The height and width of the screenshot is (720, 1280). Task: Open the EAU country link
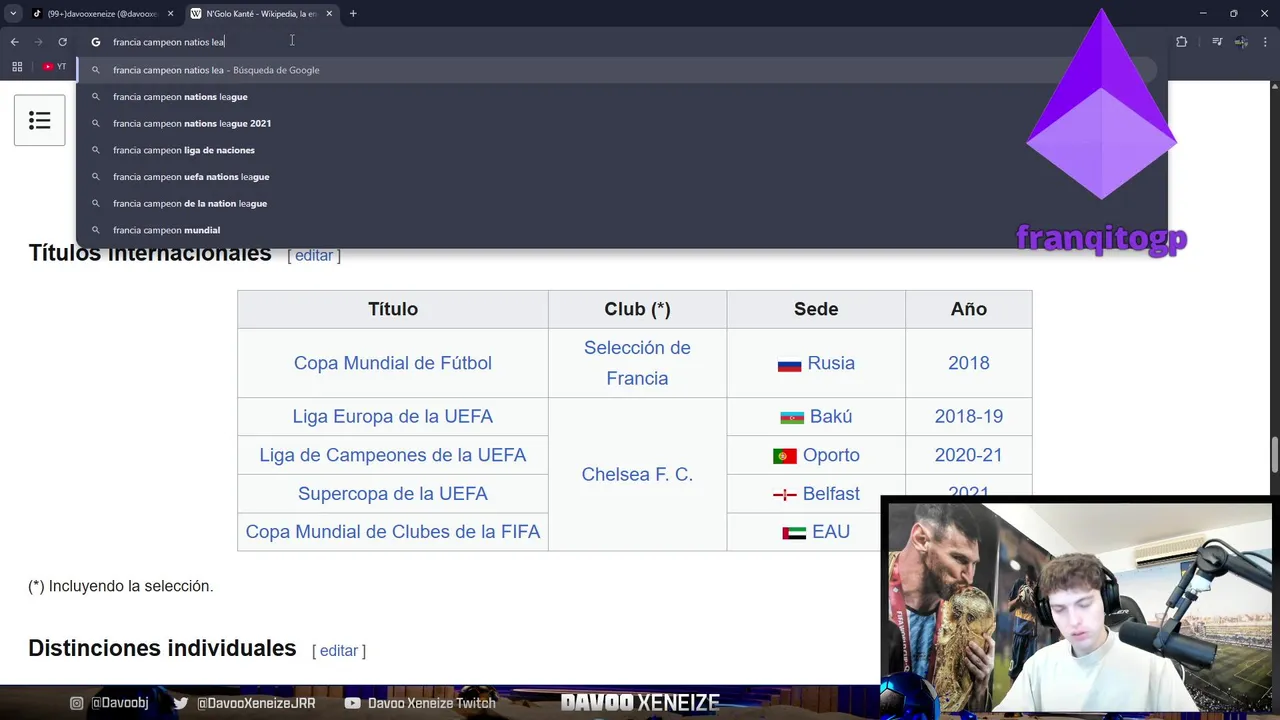pos(831,532)
